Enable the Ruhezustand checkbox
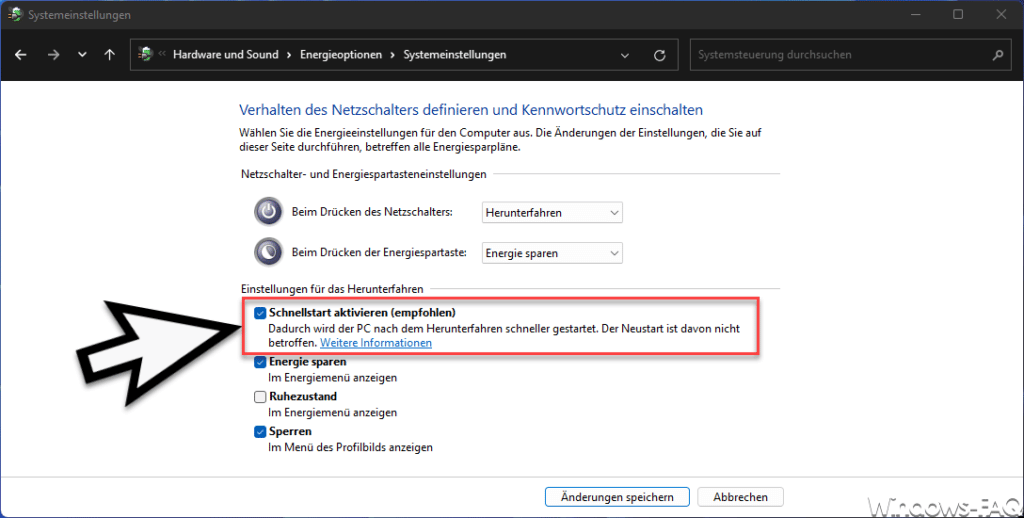This screenshot has height=518, width=1024. pos(260,397)
